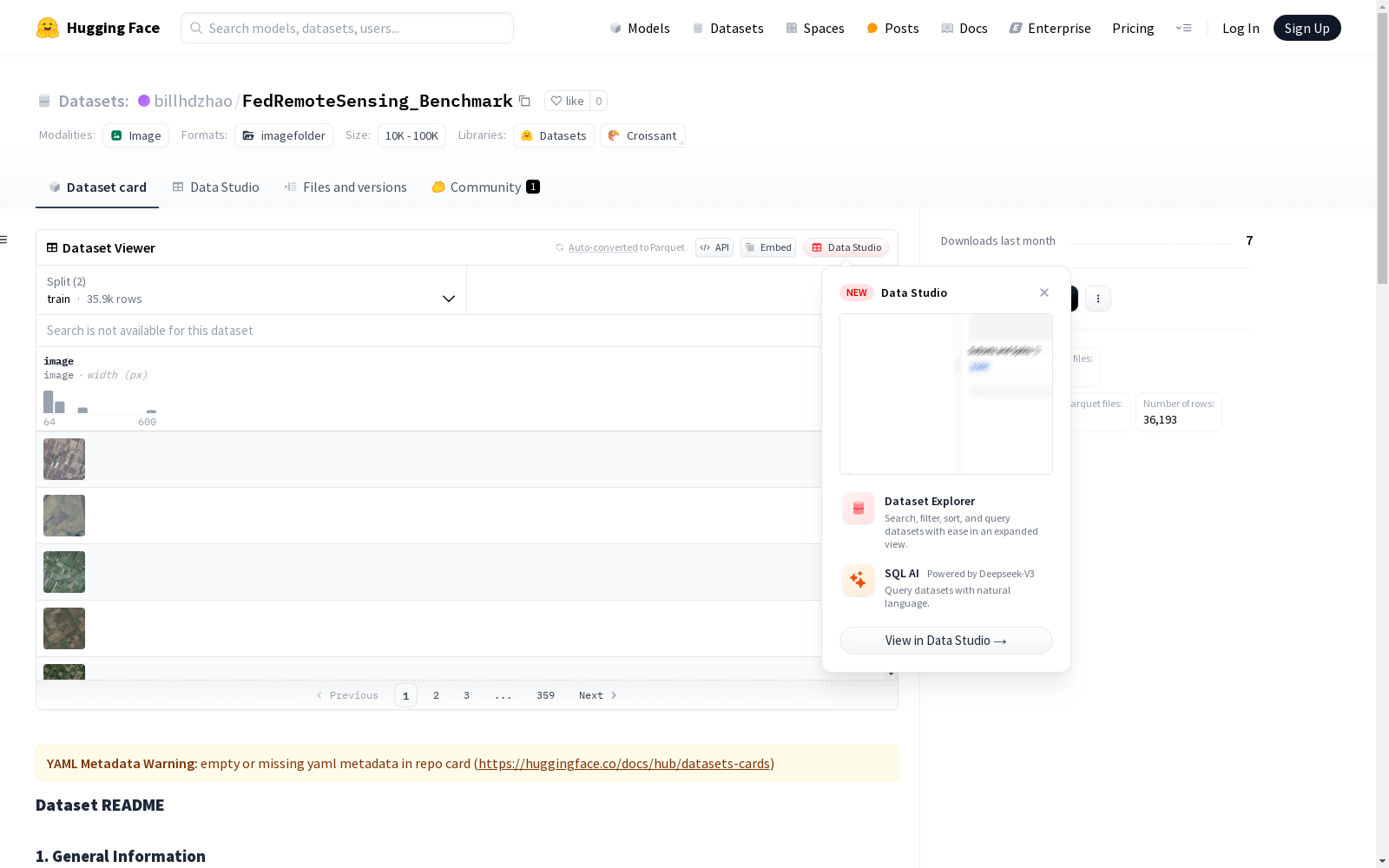Screen dimensions: 1389x868
Task: Copy dataset name with the copy icon
Action: click(524, 101)
